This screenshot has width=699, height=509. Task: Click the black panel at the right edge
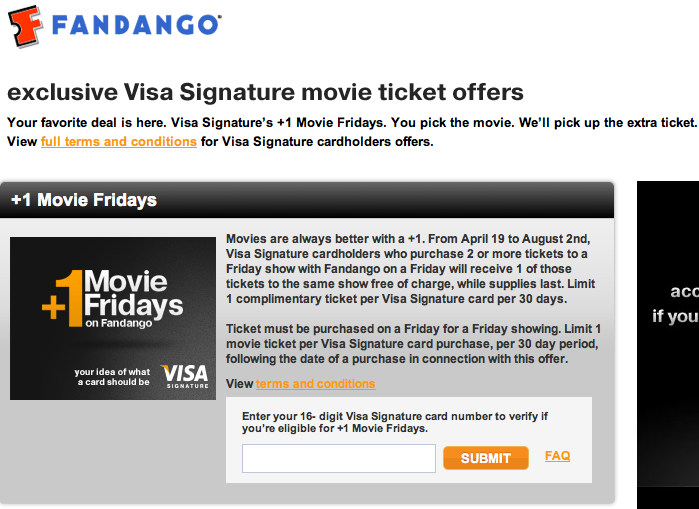click(x=668, y=345)
